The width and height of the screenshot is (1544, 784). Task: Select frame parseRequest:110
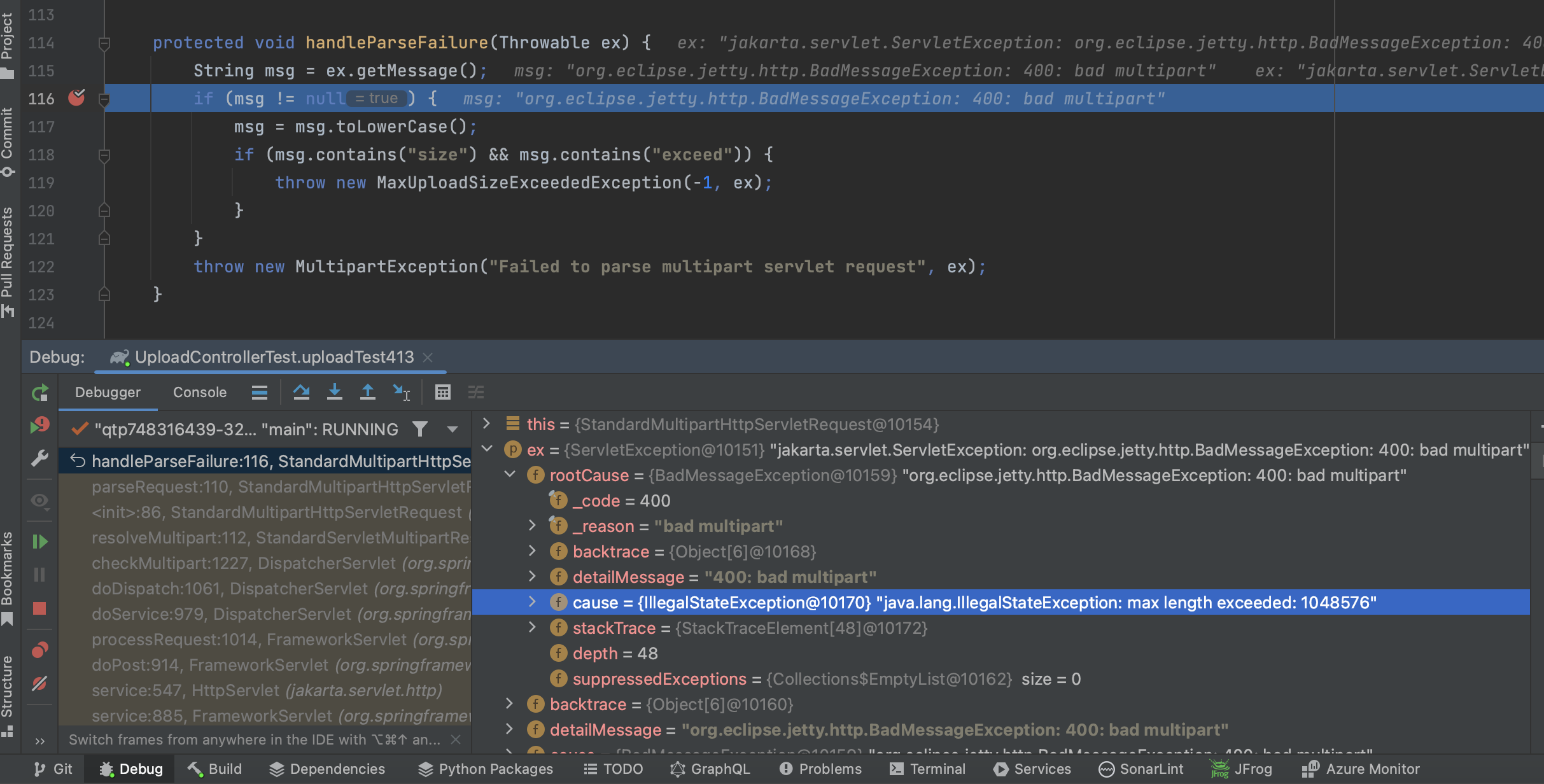[265, 487]
